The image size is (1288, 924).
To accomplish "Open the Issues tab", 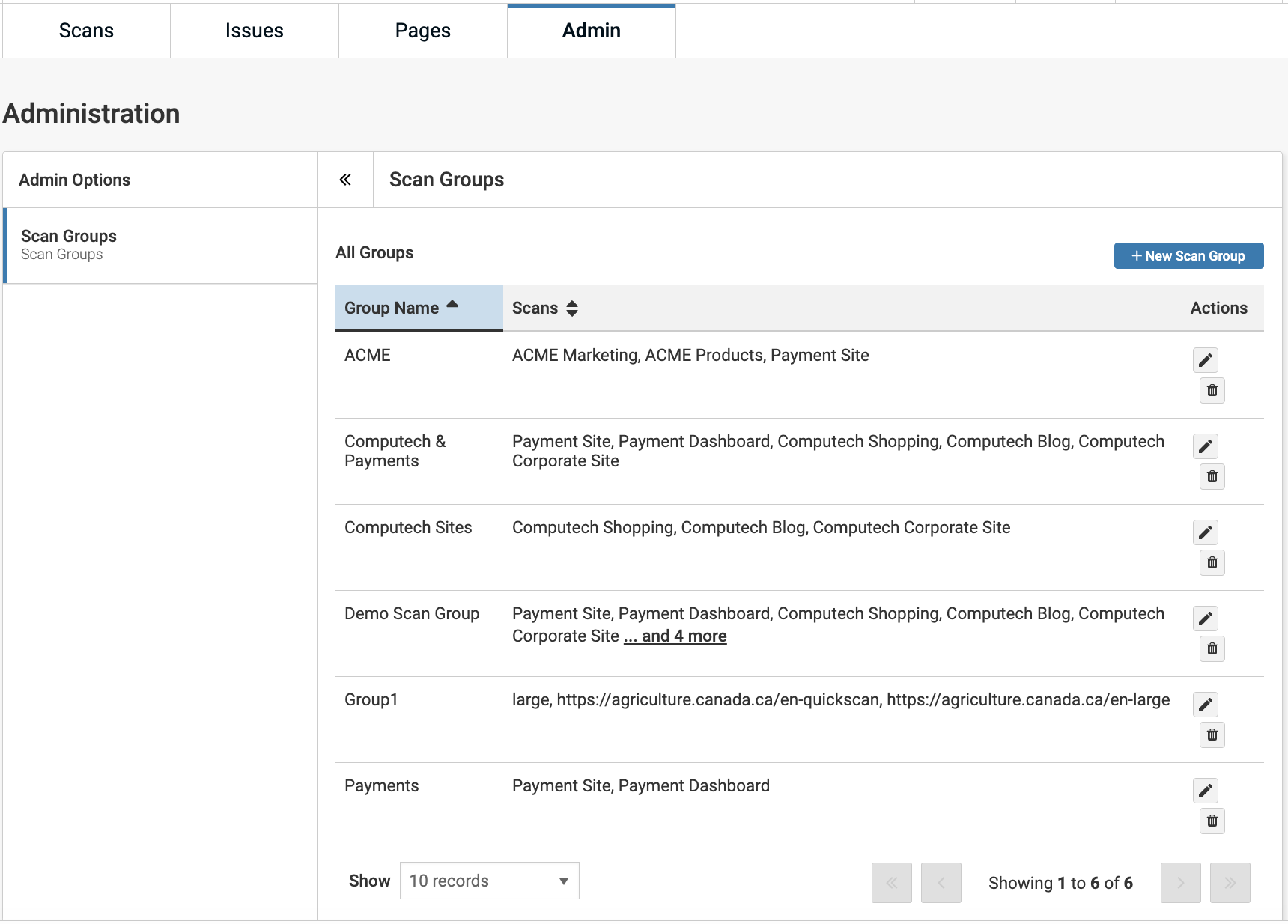I will point(255,31).
